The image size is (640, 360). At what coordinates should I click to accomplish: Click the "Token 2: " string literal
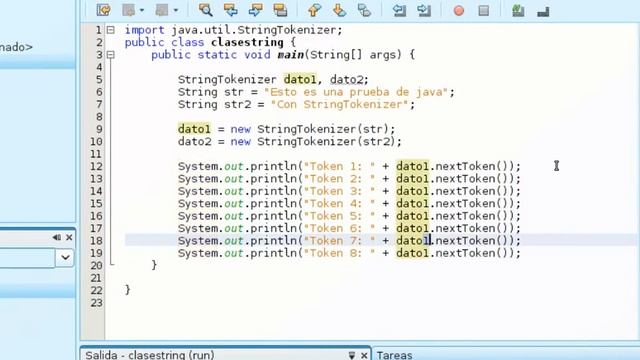point(340,179)
